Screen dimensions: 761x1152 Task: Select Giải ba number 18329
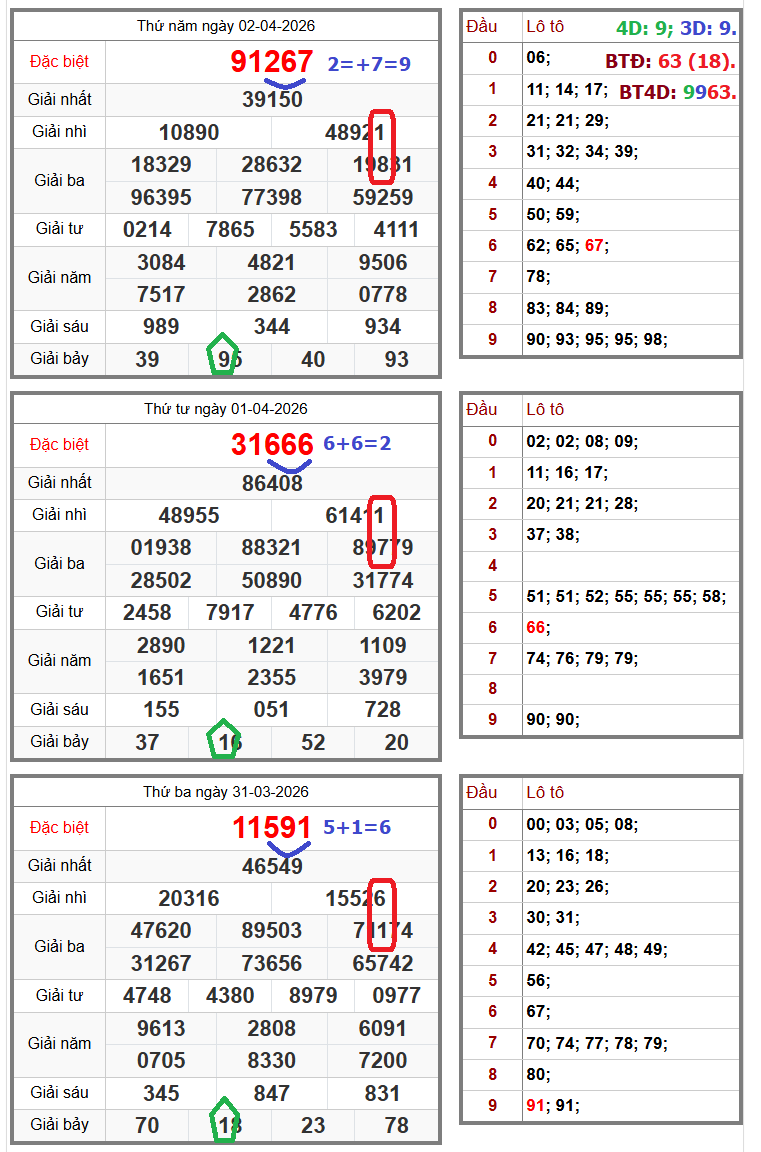(x=161, y=165)
